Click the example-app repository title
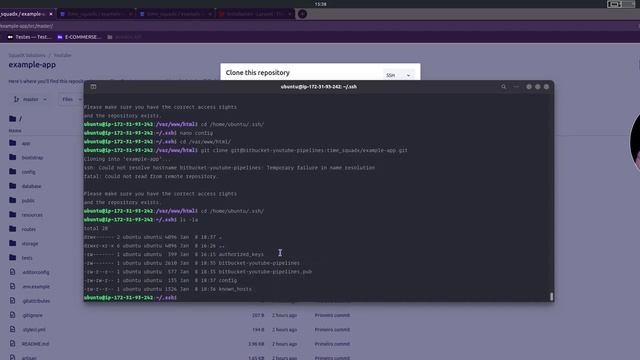640x360 pixels. 32,64
